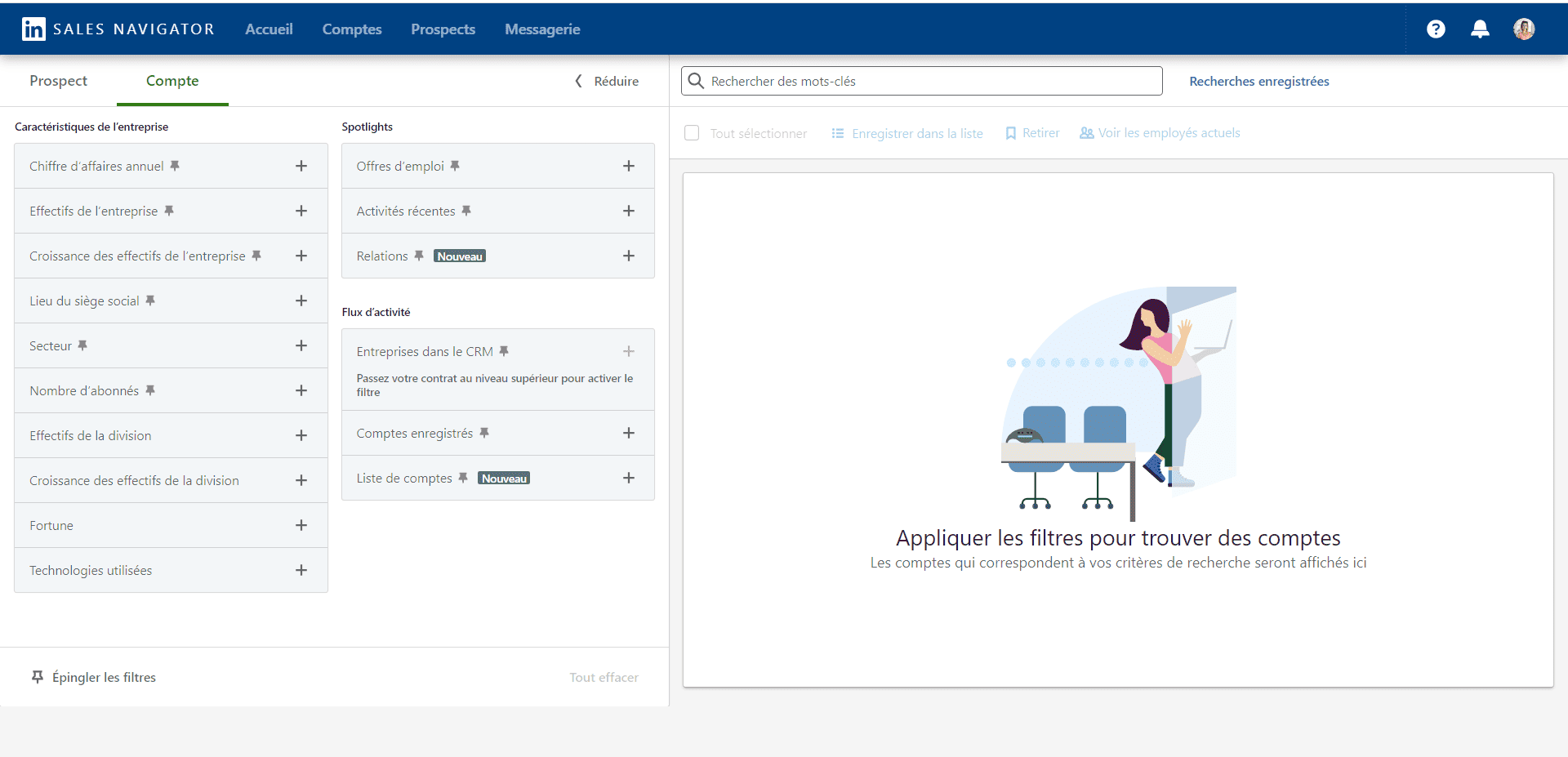Expand Offres d'emploi with plus
The width and height of the screenshot is (1568, 757).
coord(629,166)
